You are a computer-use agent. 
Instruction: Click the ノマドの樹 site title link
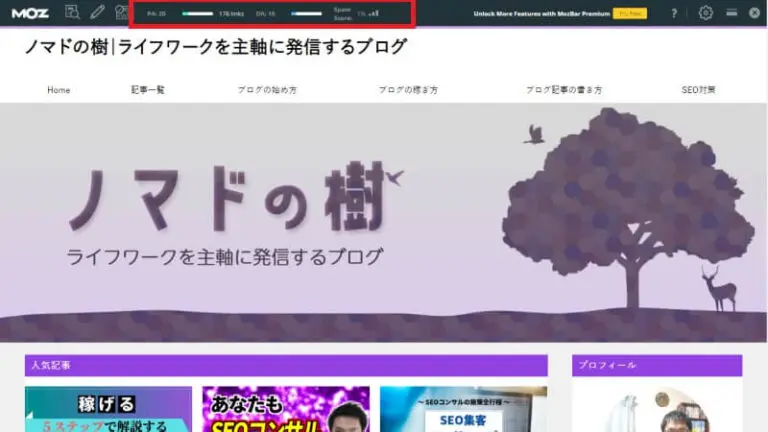(216, 47)
